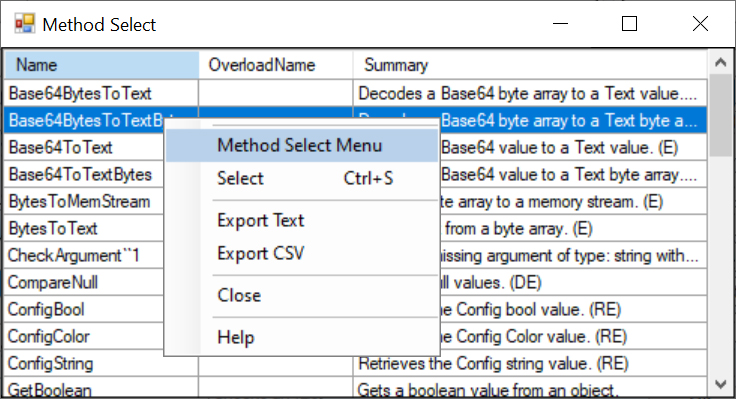
Task: Select the CompareNull row name
Action: (x=53, y=283)
